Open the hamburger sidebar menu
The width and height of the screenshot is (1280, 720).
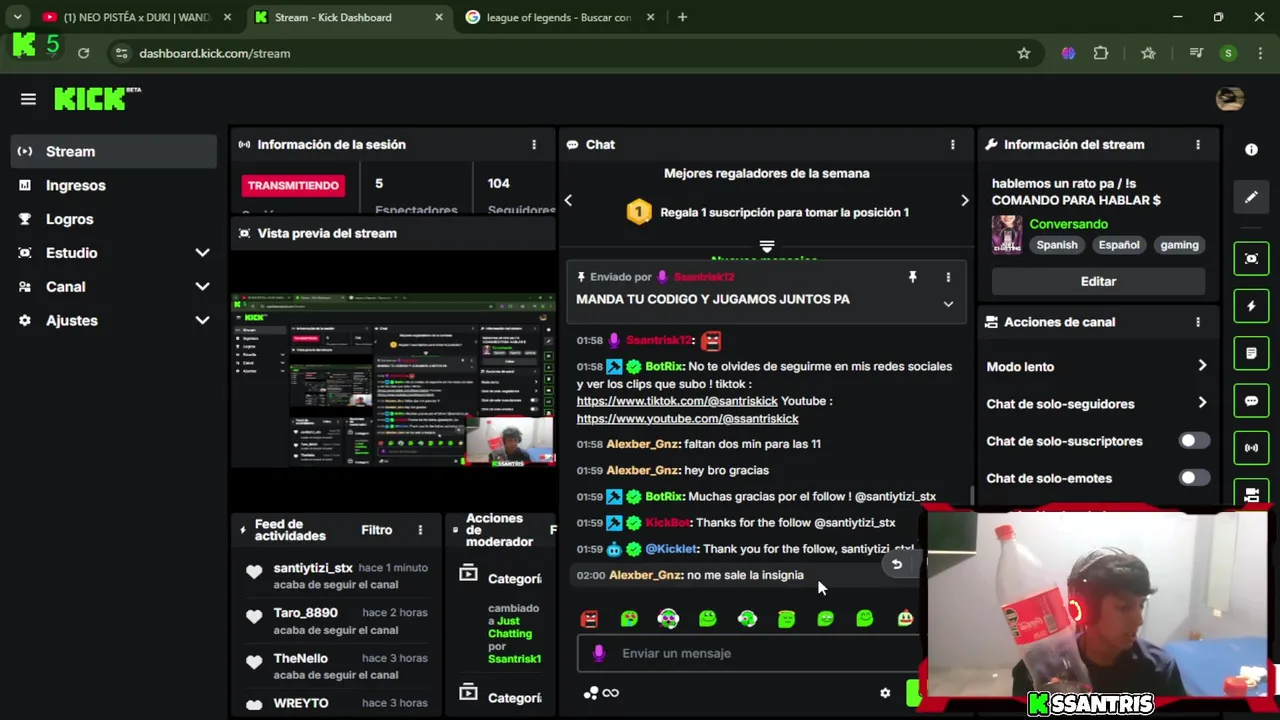[28, 99]
